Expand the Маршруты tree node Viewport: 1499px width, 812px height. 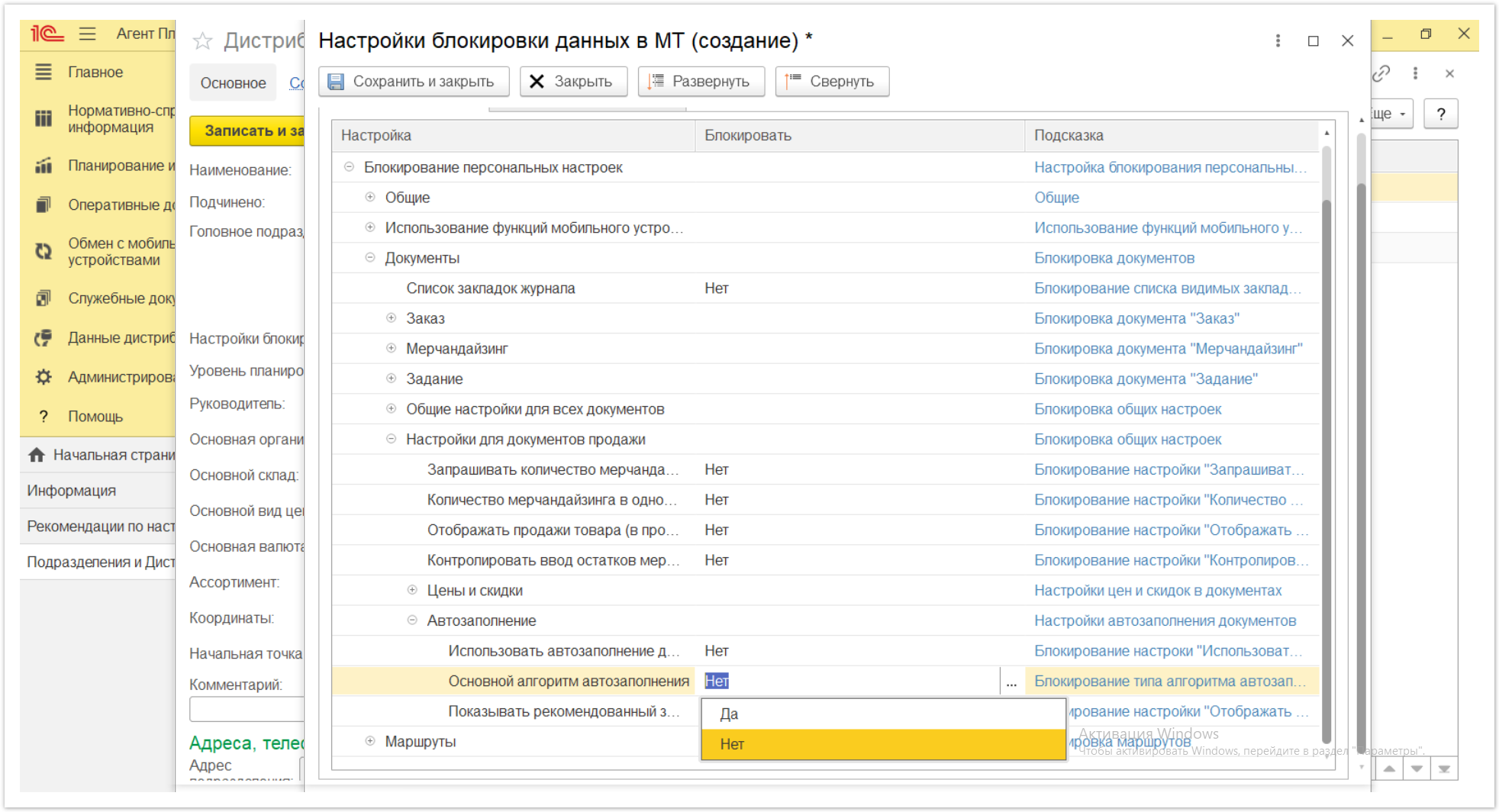(370, 741)
